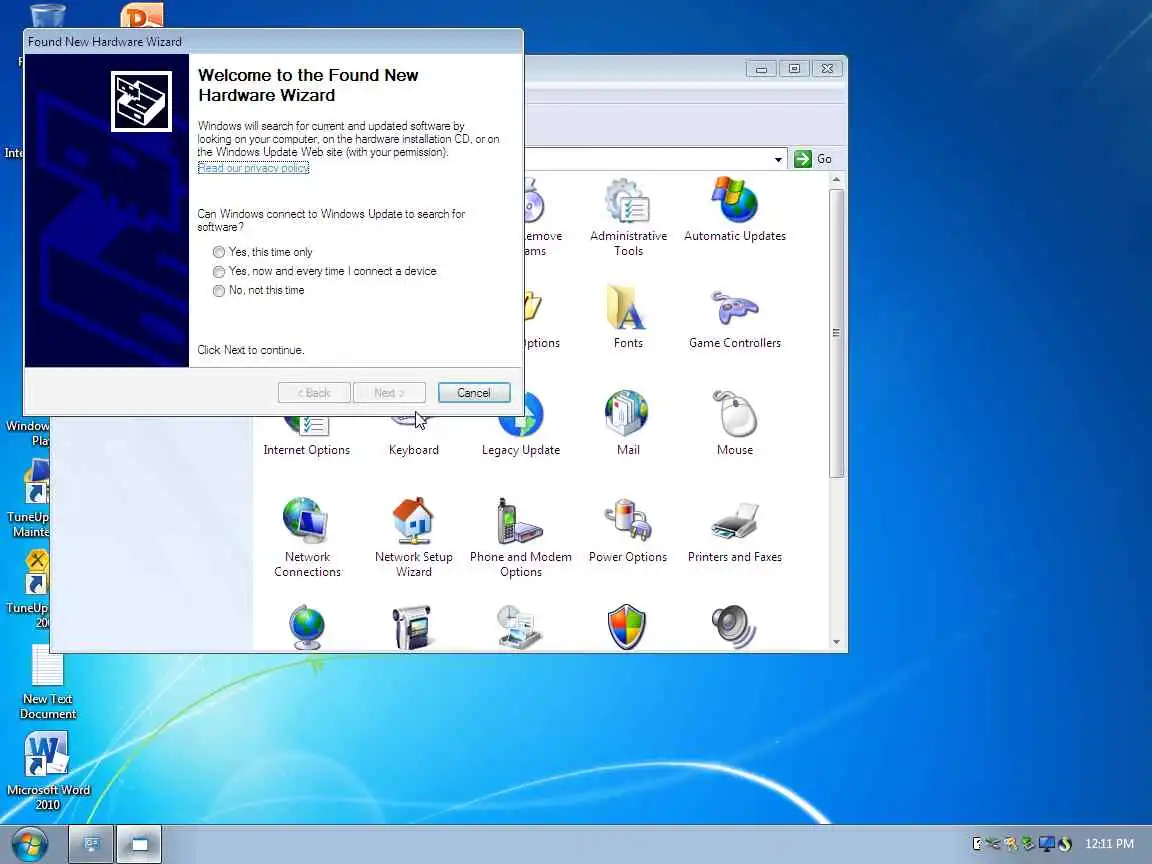Open the 'Read our privacy policy' link

pyautogui.click(x=253, y=168)
